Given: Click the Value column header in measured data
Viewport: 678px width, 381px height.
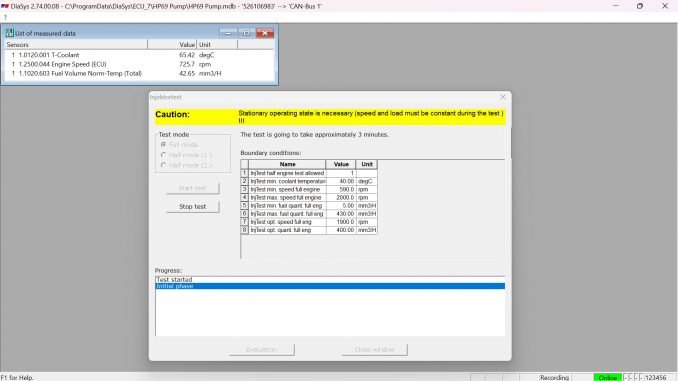Looking at the screenshot, I should click(x=172, y=45).
